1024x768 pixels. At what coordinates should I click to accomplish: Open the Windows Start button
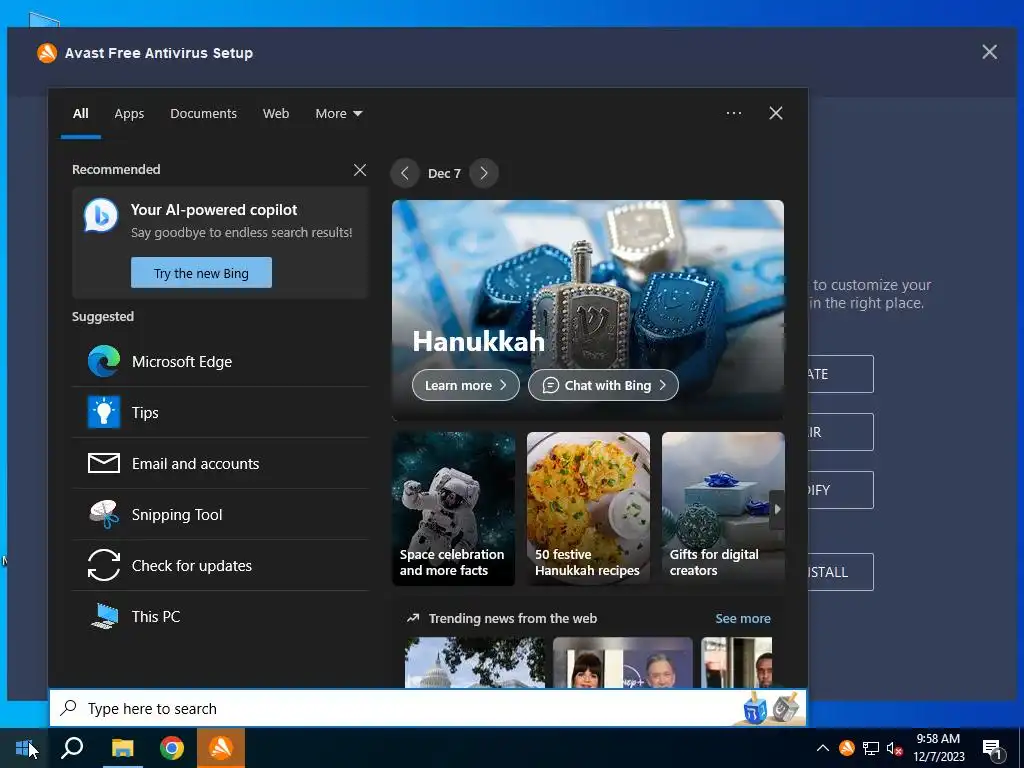(x=24, y=748)
